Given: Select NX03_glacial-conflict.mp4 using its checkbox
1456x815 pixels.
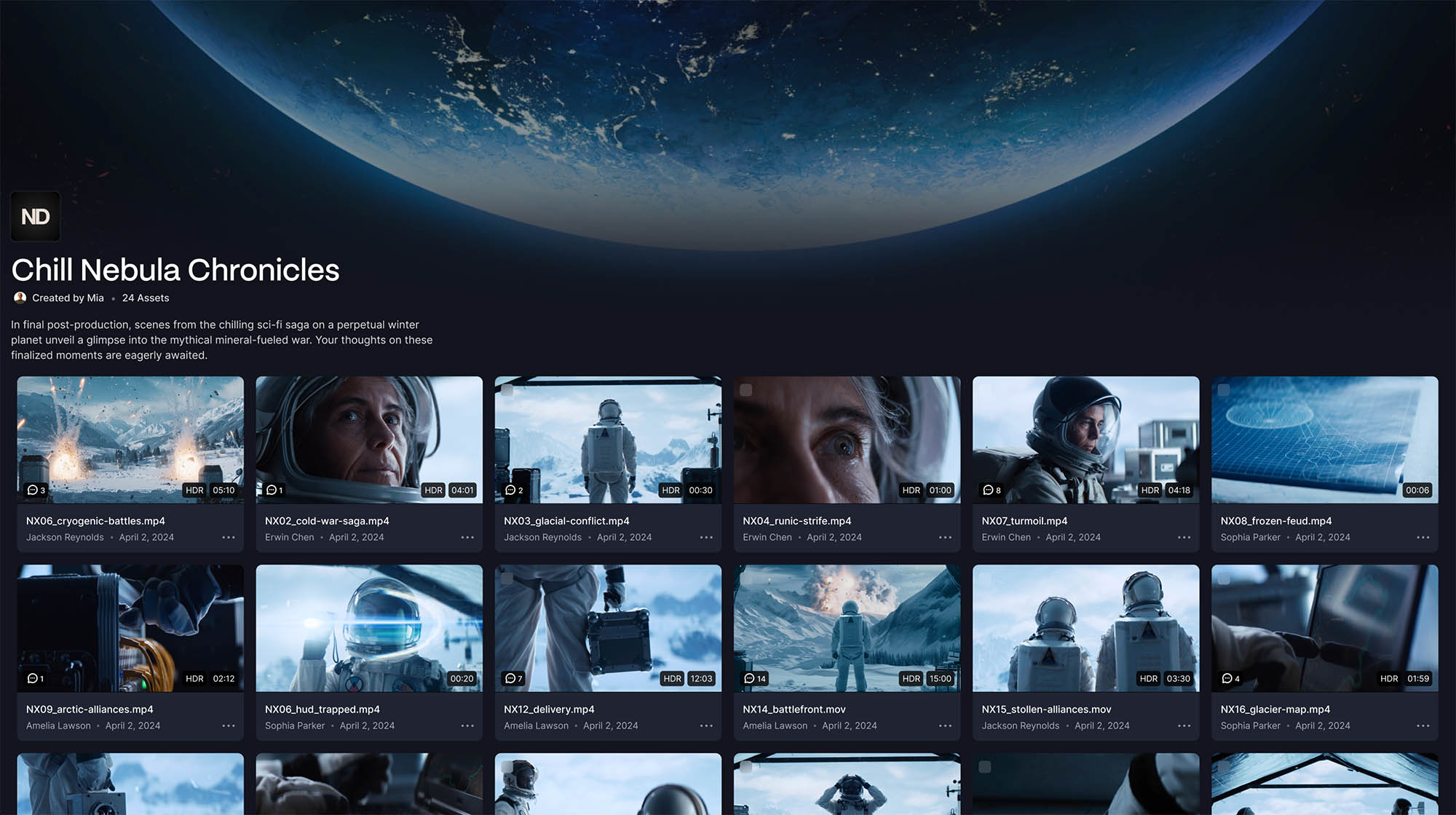Looking at the screenshot, I should (x=507, y=390).
